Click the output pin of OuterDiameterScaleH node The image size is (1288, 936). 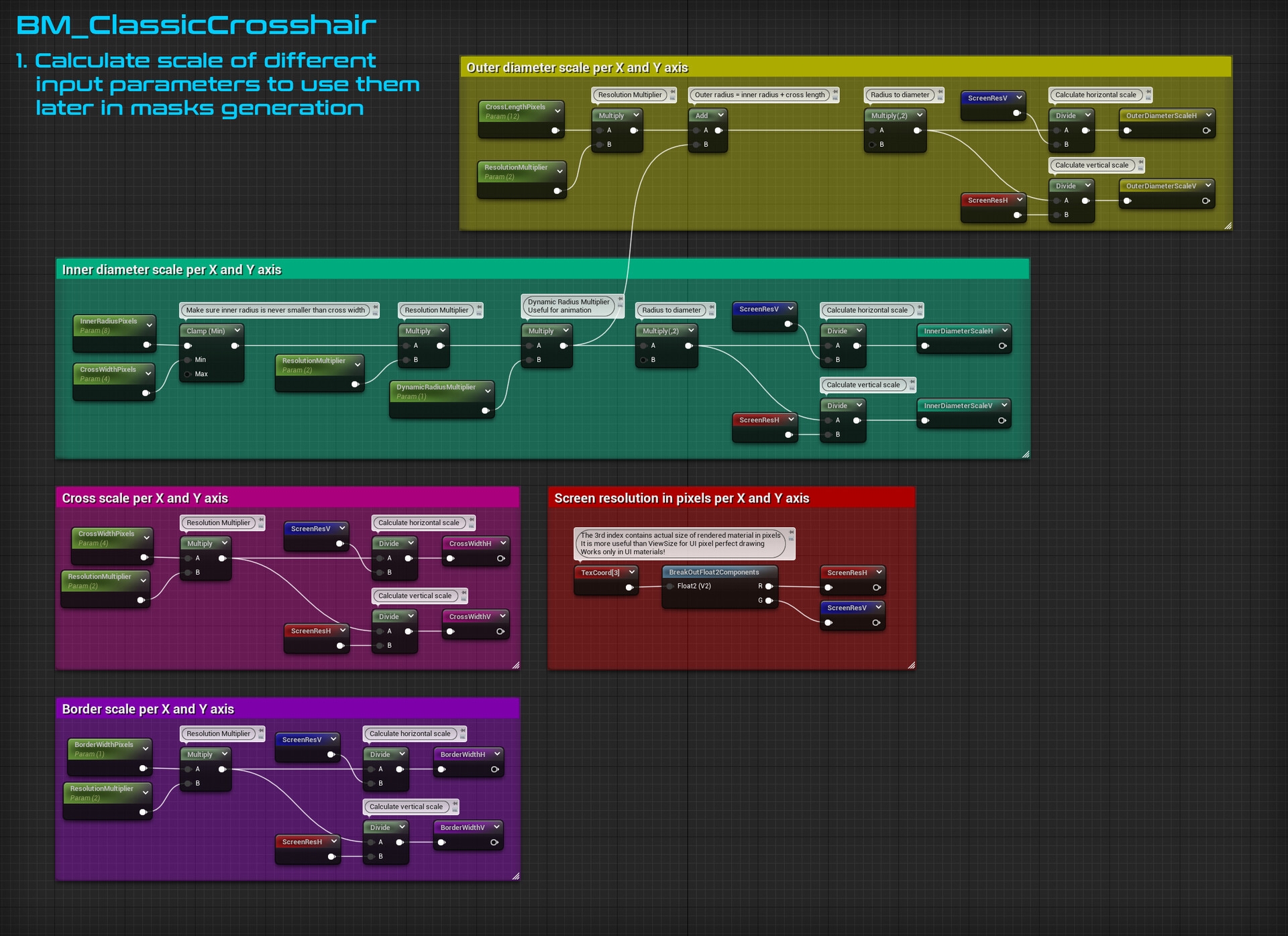pyautogui.click(x=1206, y=131)
